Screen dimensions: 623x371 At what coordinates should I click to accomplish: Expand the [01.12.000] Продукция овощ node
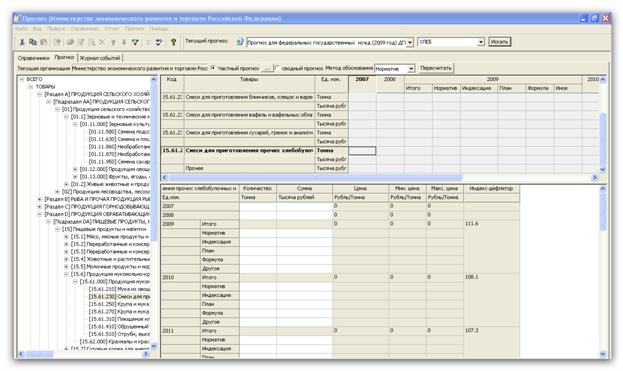pos(75,169)
